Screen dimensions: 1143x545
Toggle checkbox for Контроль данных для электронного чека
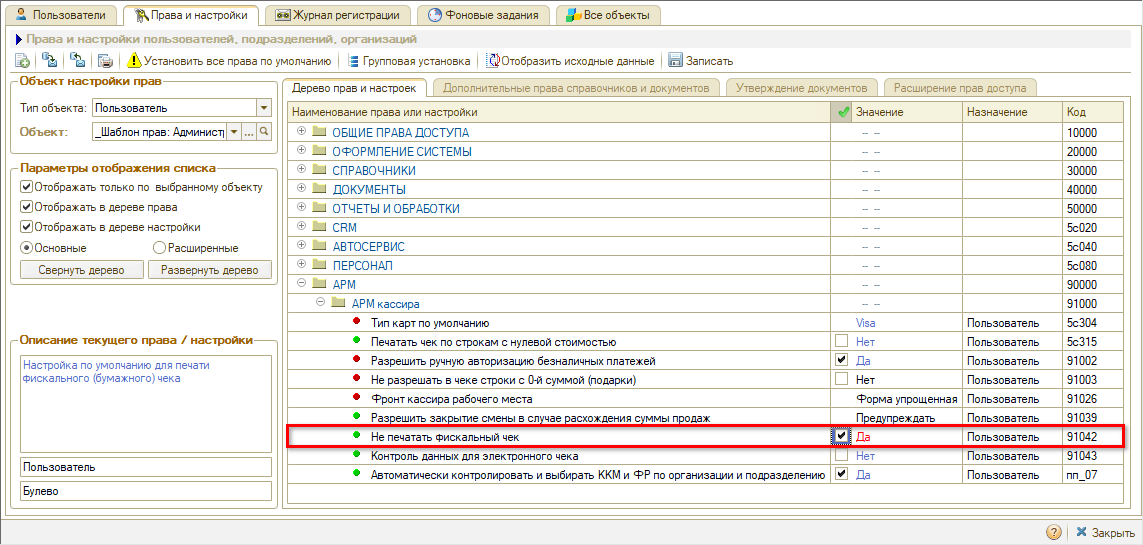841,456
